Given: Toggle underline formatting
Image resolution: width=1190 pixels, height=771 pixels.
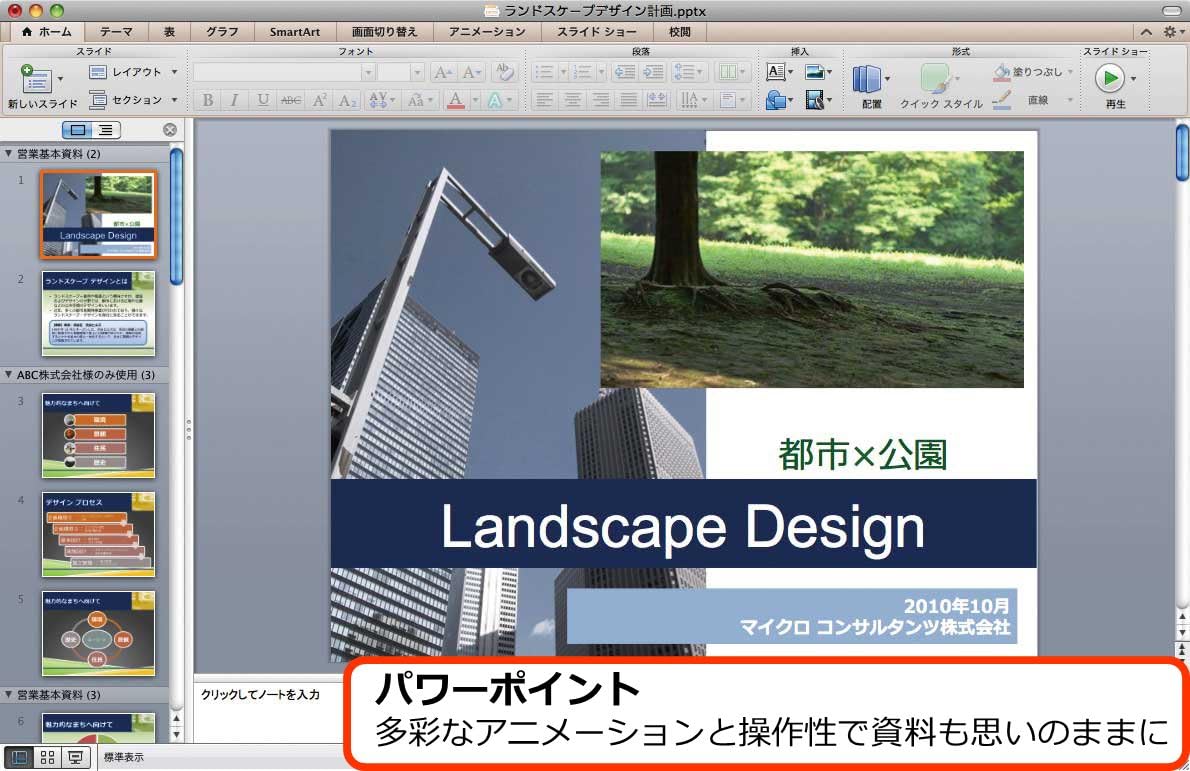Looking at the screenshot, I should tap(264, 99).
